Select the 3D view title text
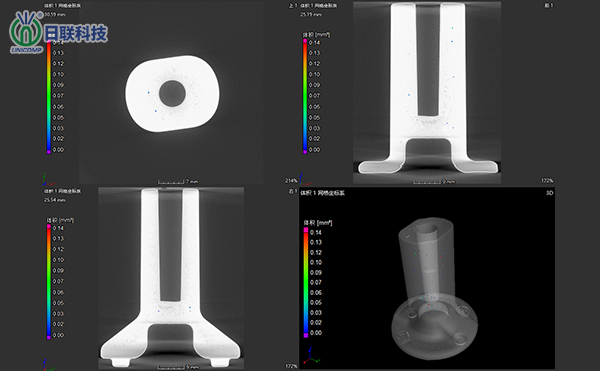Image resolution: width=600 pixels, height=371 pixels. click(323, 193)
